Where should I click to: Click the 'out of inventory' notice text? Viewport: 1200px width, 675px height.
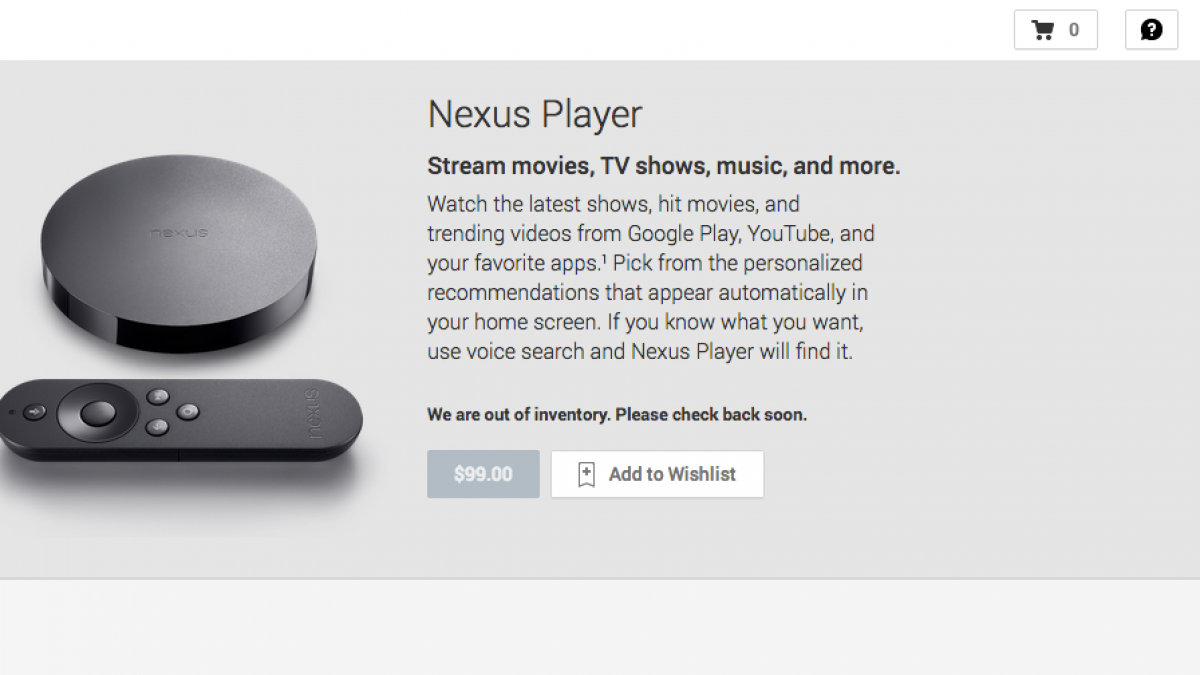click(617, 414)
